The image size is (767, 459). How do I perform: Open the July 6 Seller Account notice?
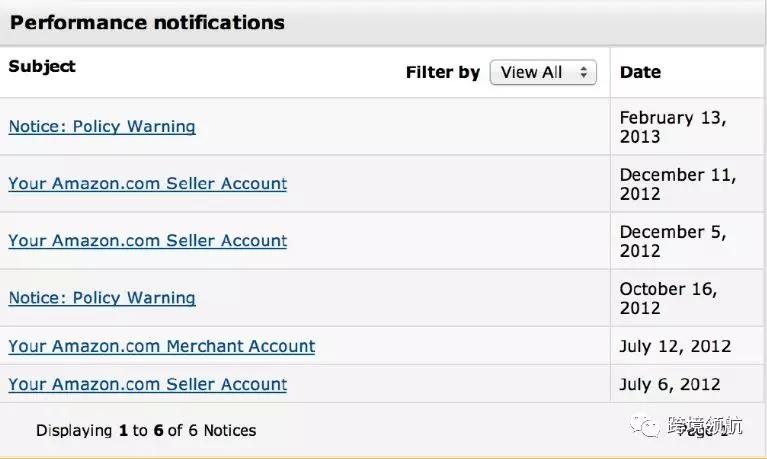(x=147, y=385)
